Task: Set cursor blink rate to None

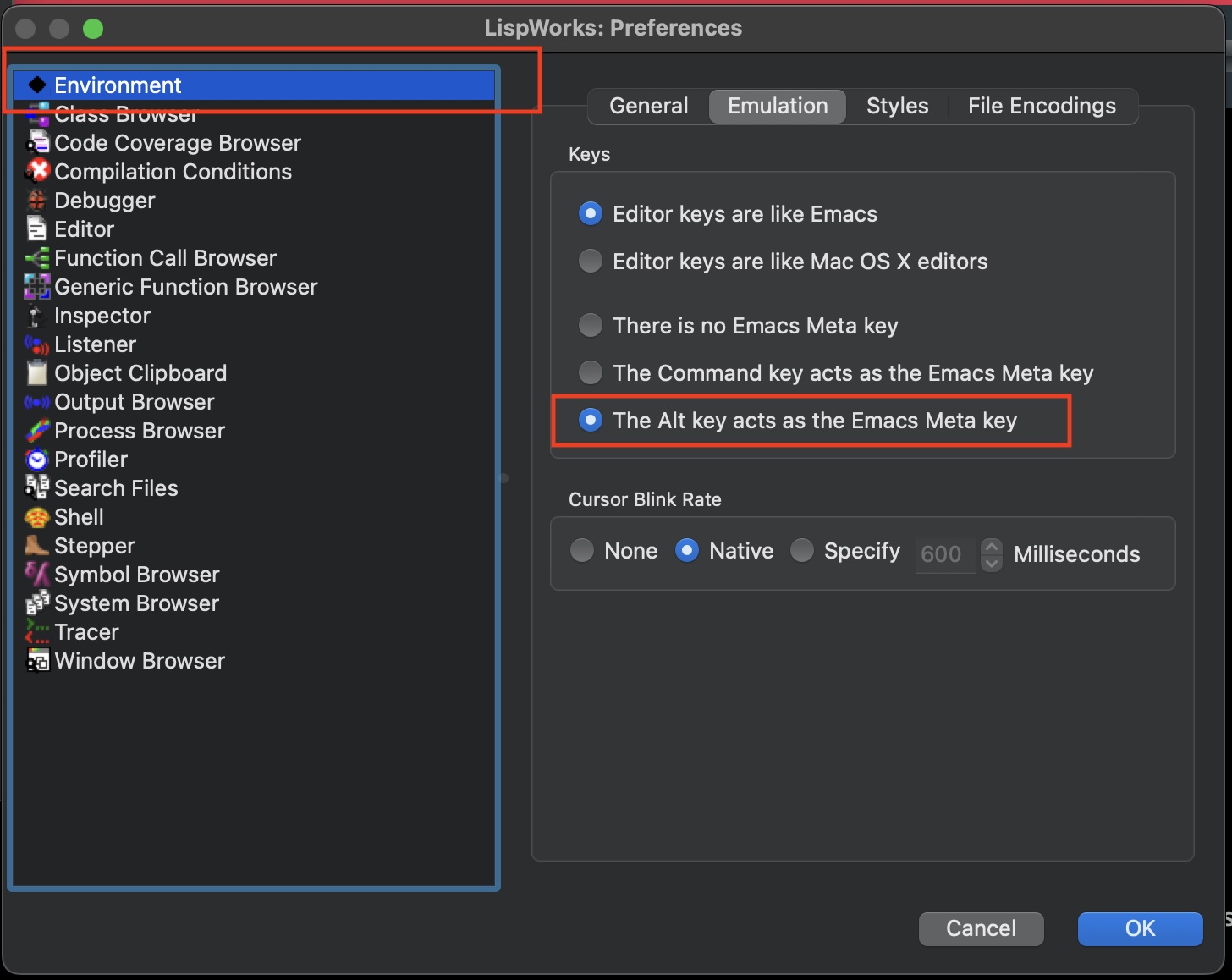Action: [582, 550]
